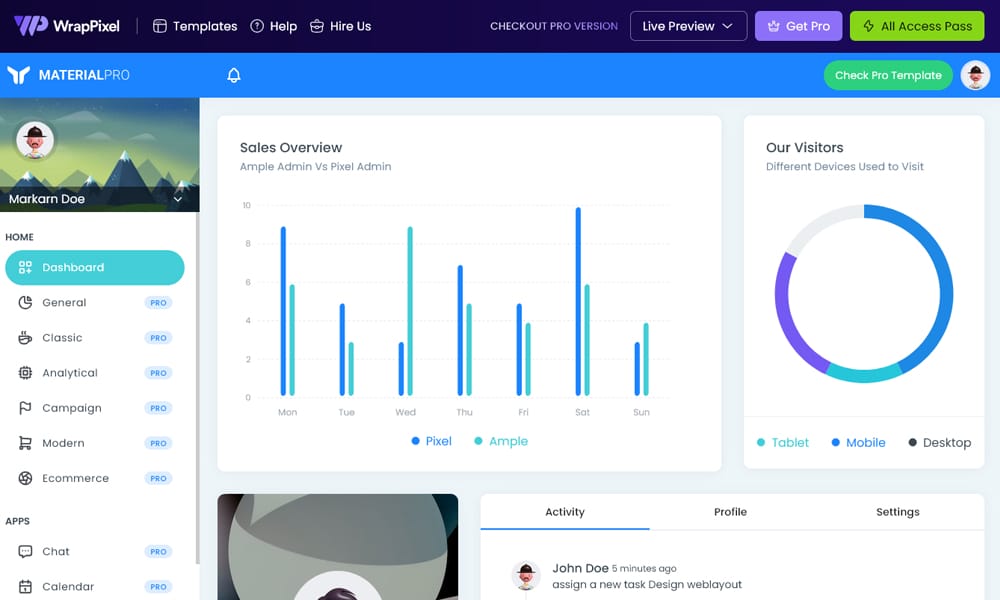Open the user avatar in header
This screenshot has width=1000, height=600.
(x=975, y=75)
